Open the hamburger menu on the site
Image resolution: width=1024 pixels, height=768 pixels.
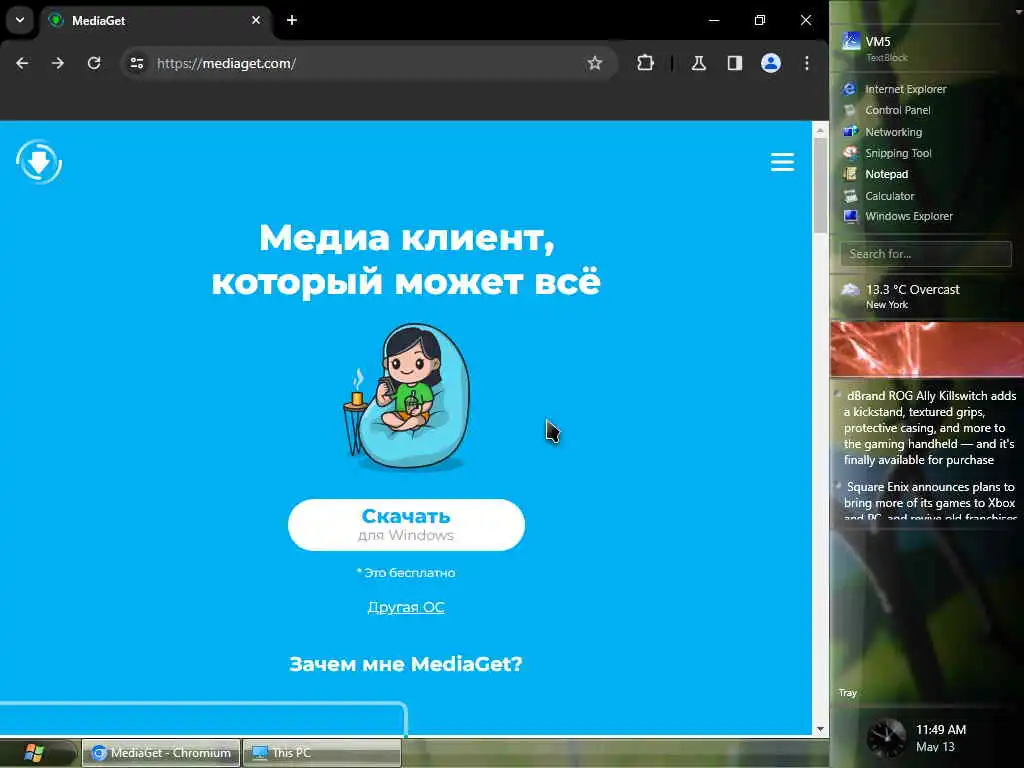point(782,162)
